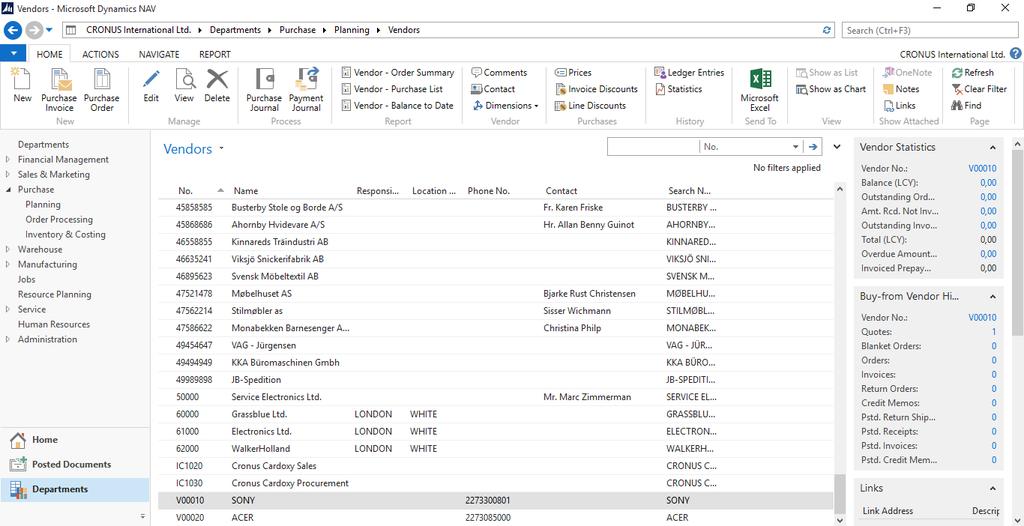
Task: Click the vendor list vertical scrollbar thumb
Action: click(x=840, y=493)
